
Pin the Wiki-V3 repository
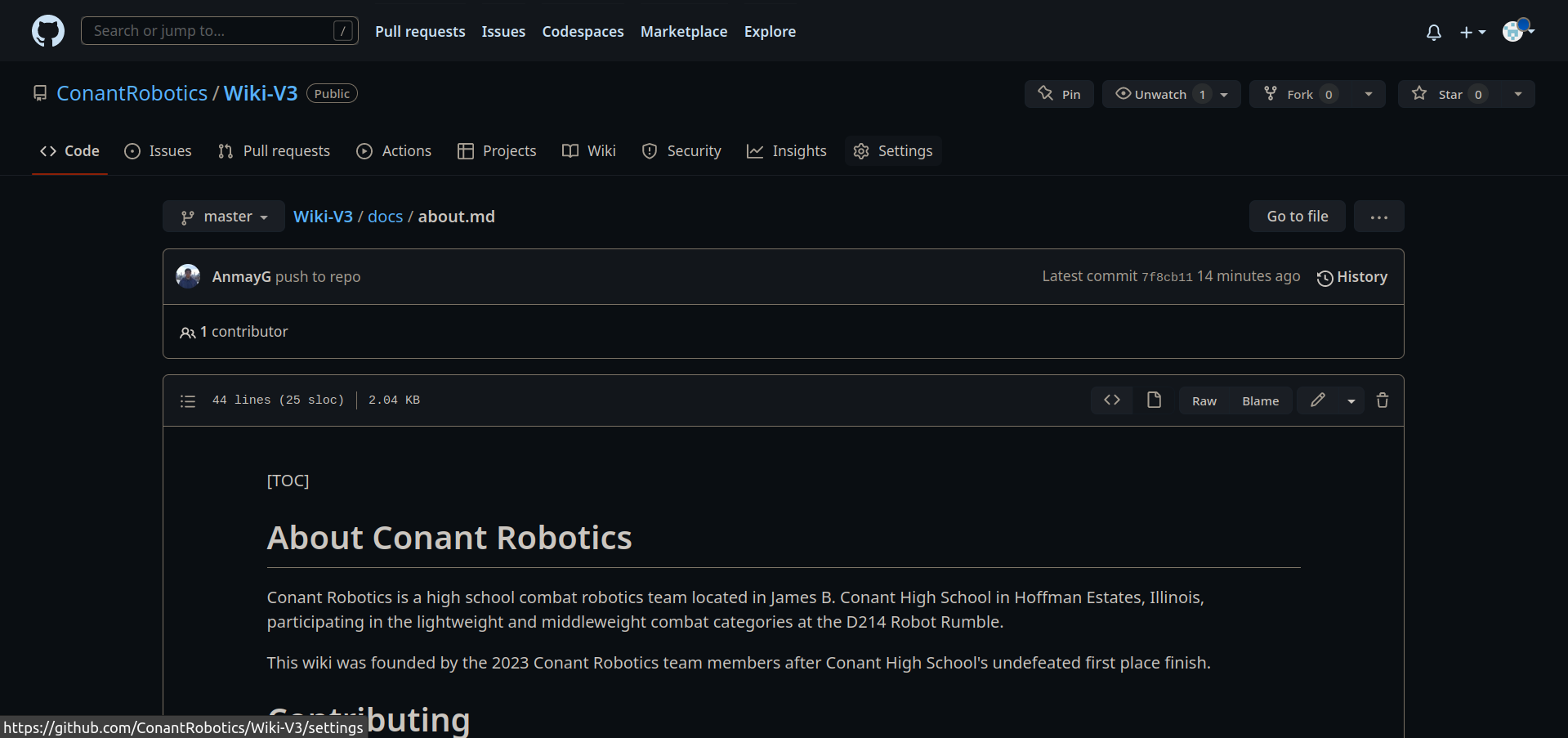click(x=1059, y=94)
